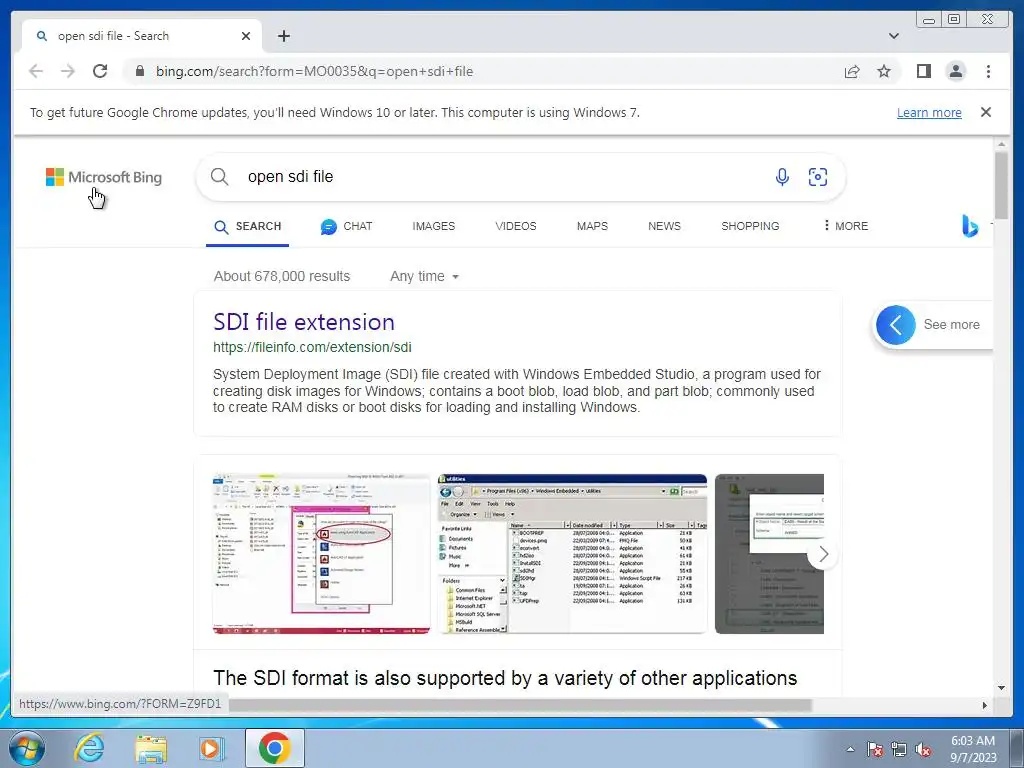Image resolution: width=1024 pixels, height=768 pixels.
Task: Expand the MORE search categories menu
Action: pyautogui.click(x=846, y=226)
